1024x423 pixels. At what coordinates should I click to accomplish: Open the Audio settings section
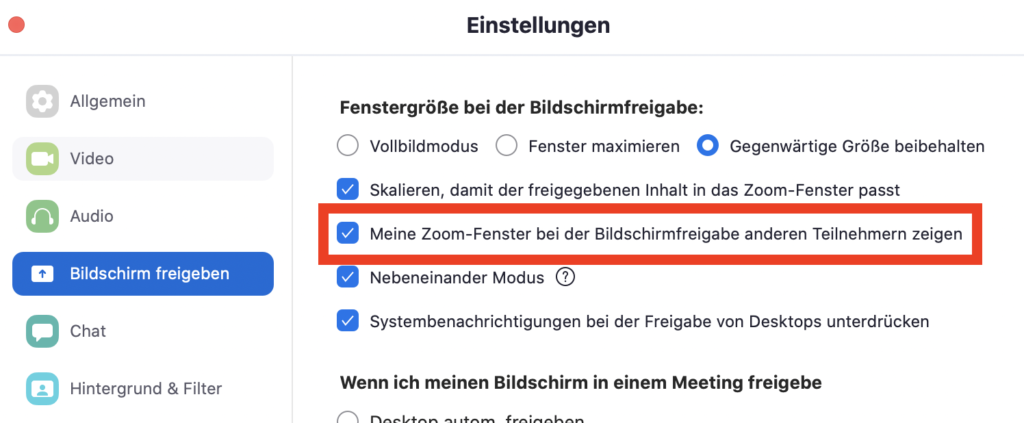[143, 216]
